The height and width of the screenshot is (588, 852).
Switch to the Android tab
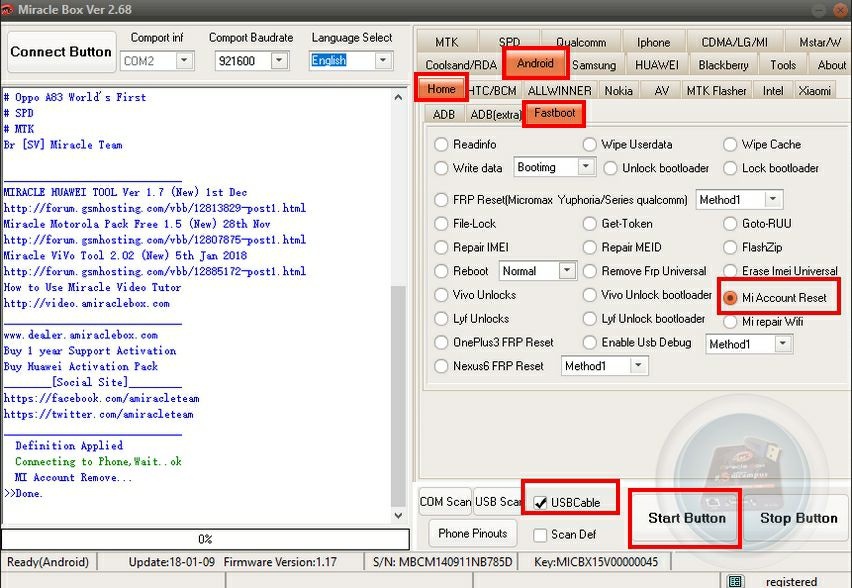point(535,63)
